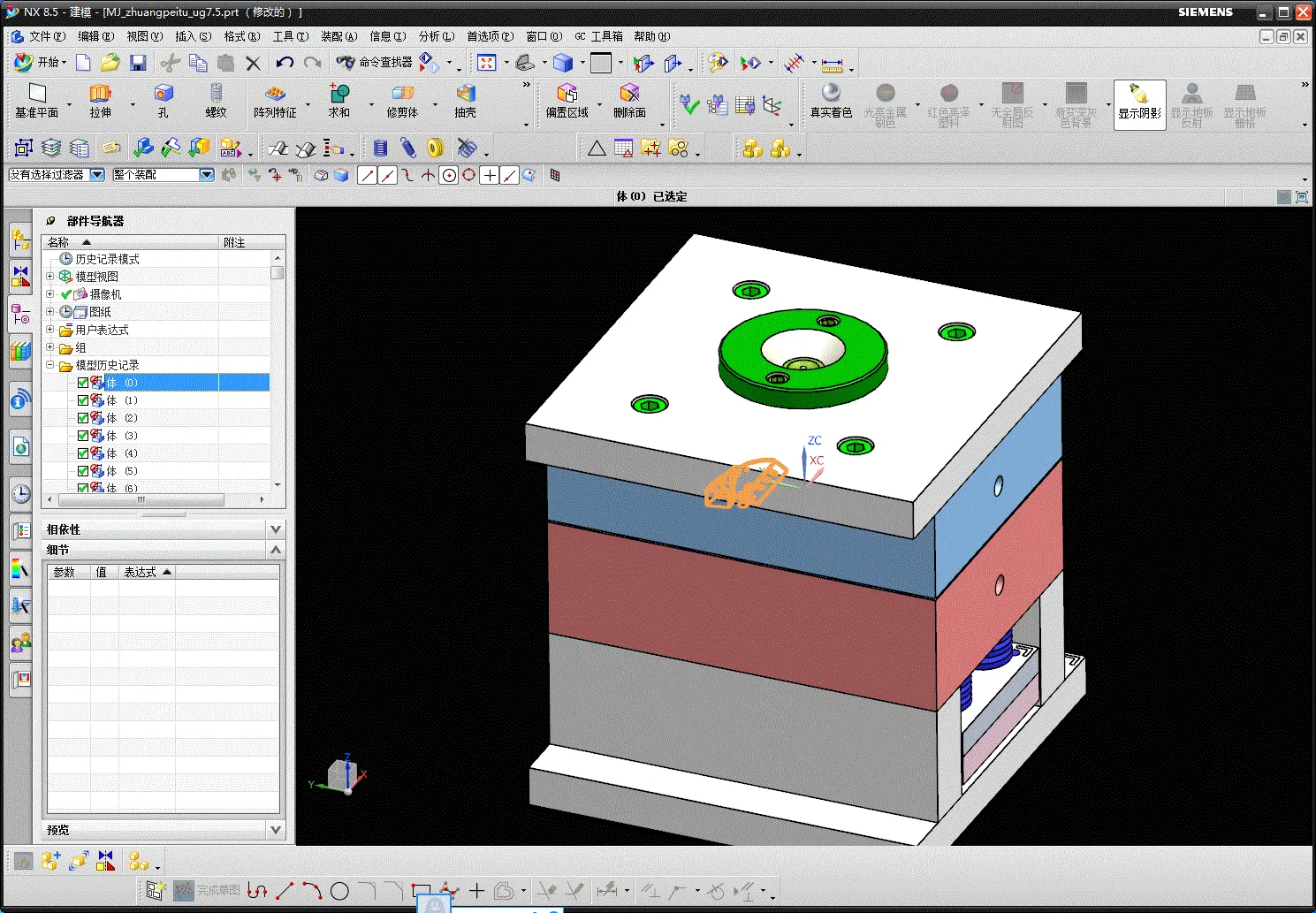The height and width of the screenshot is (913, 1316).
Task: Open the 装配 (Assemblies) menu
Action: [x=339, y=36]
